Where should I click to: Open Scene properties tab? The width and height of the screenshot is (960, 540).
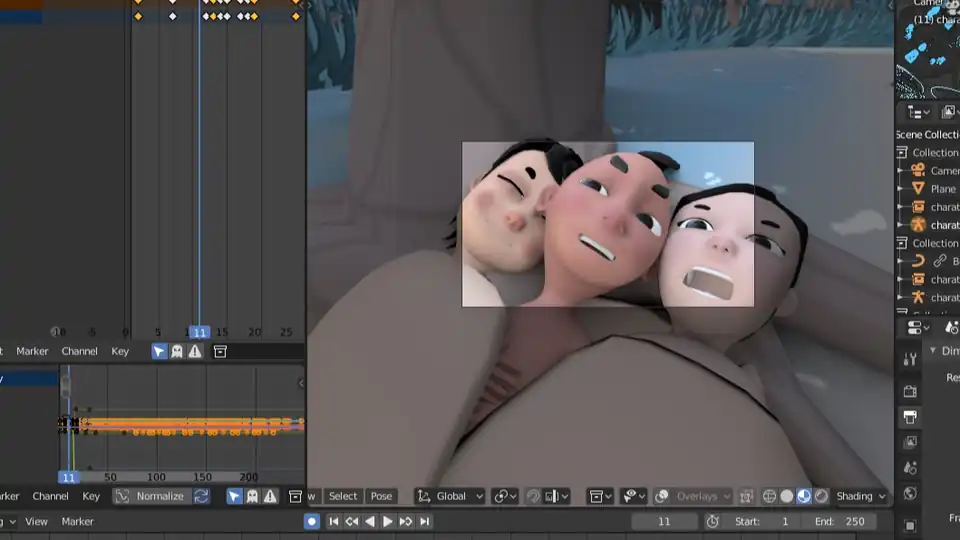tap(910, 468)
